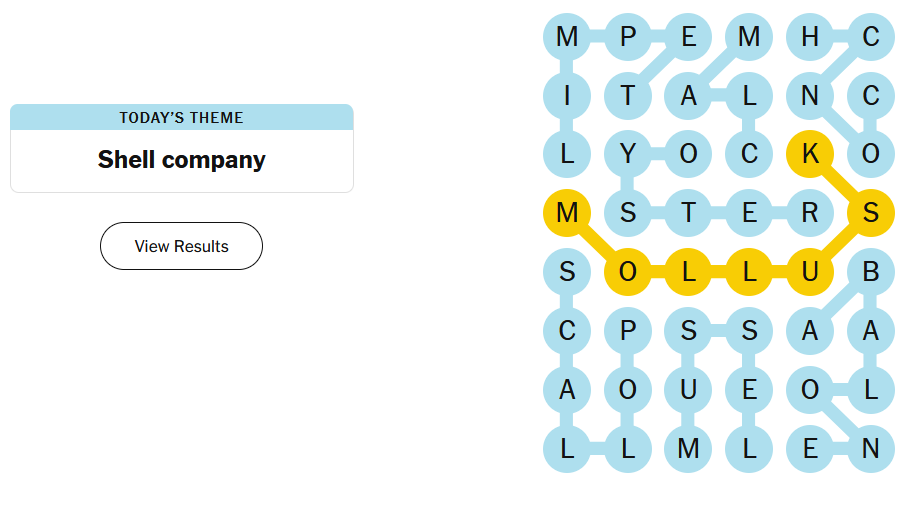Tap the yellow highlighted letter U
The width and height of the screenshot is (908, 511).
click(810, 272)
